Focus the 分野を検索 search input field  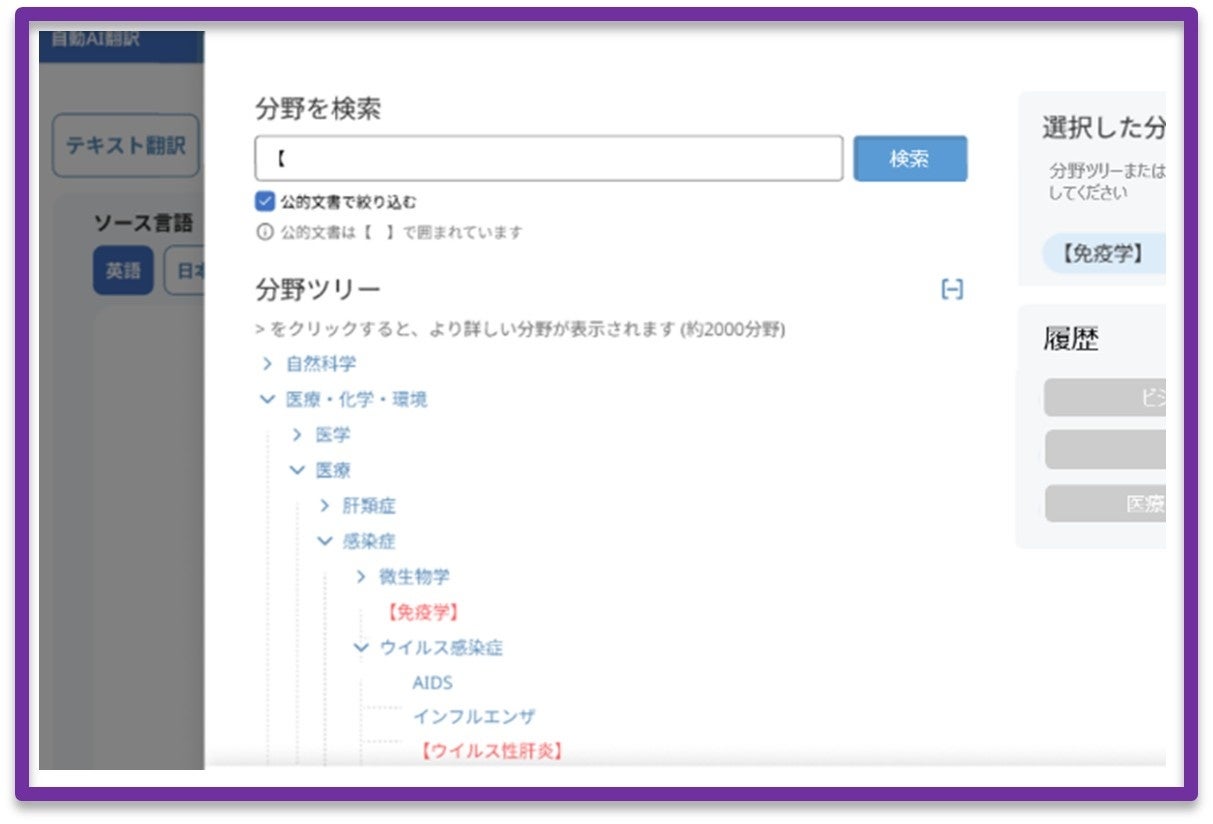(549, 159)
